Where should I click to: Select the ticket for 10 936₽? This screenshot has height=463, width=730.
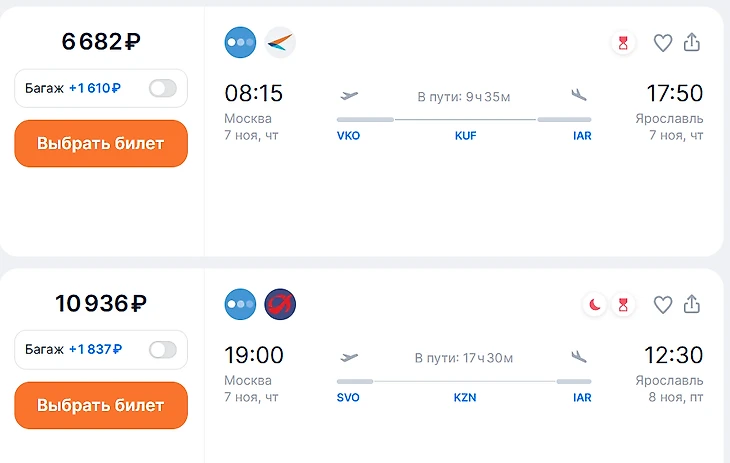click(x=100, y=405)
